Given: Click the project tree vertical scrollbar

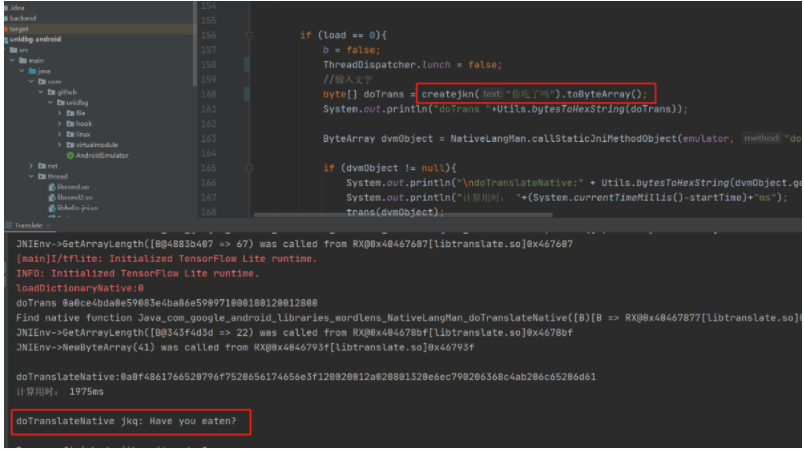Looking at the screenshot, I should (x=194, y=44).
